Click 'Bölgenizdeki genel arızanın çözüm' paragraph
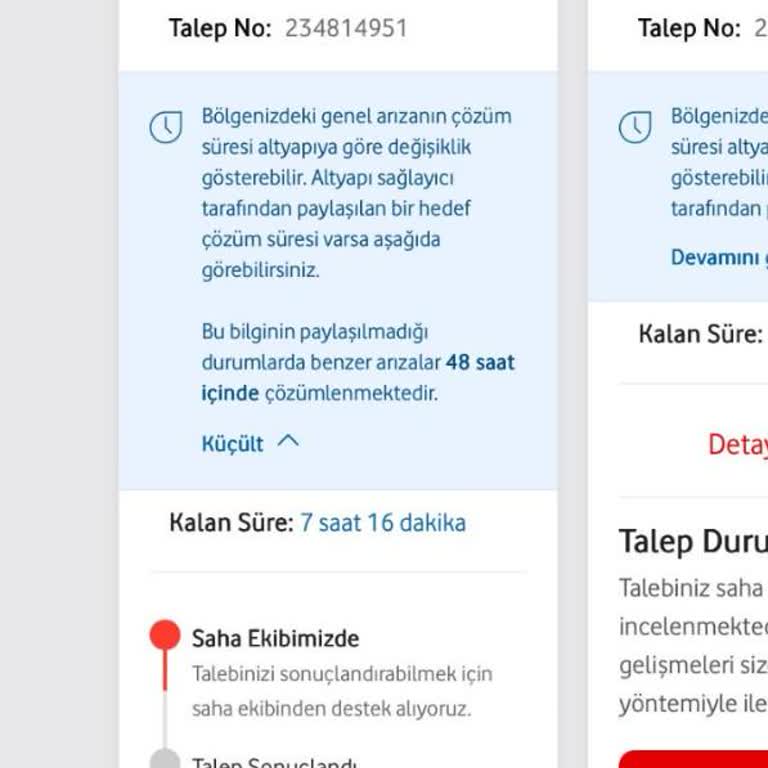Viewport: 768px width, 768px height. 357,193
